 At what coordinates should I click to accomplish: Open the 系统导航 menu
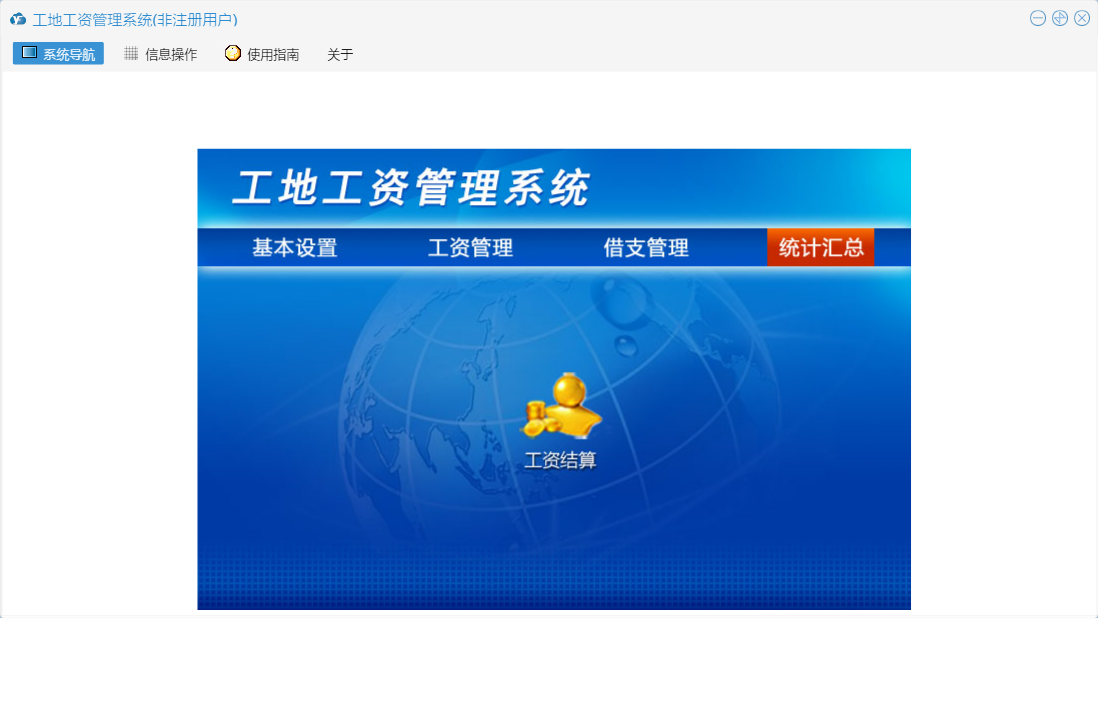[x=68, y=54]
